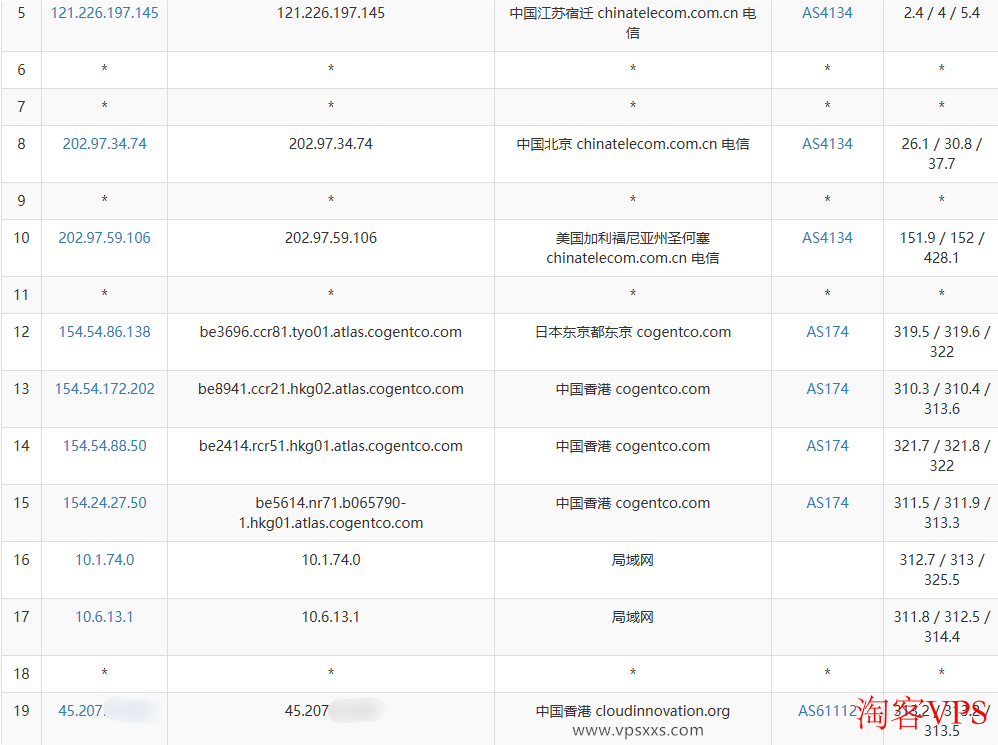Click the 202.97.34.74 address link

(103, 143)
